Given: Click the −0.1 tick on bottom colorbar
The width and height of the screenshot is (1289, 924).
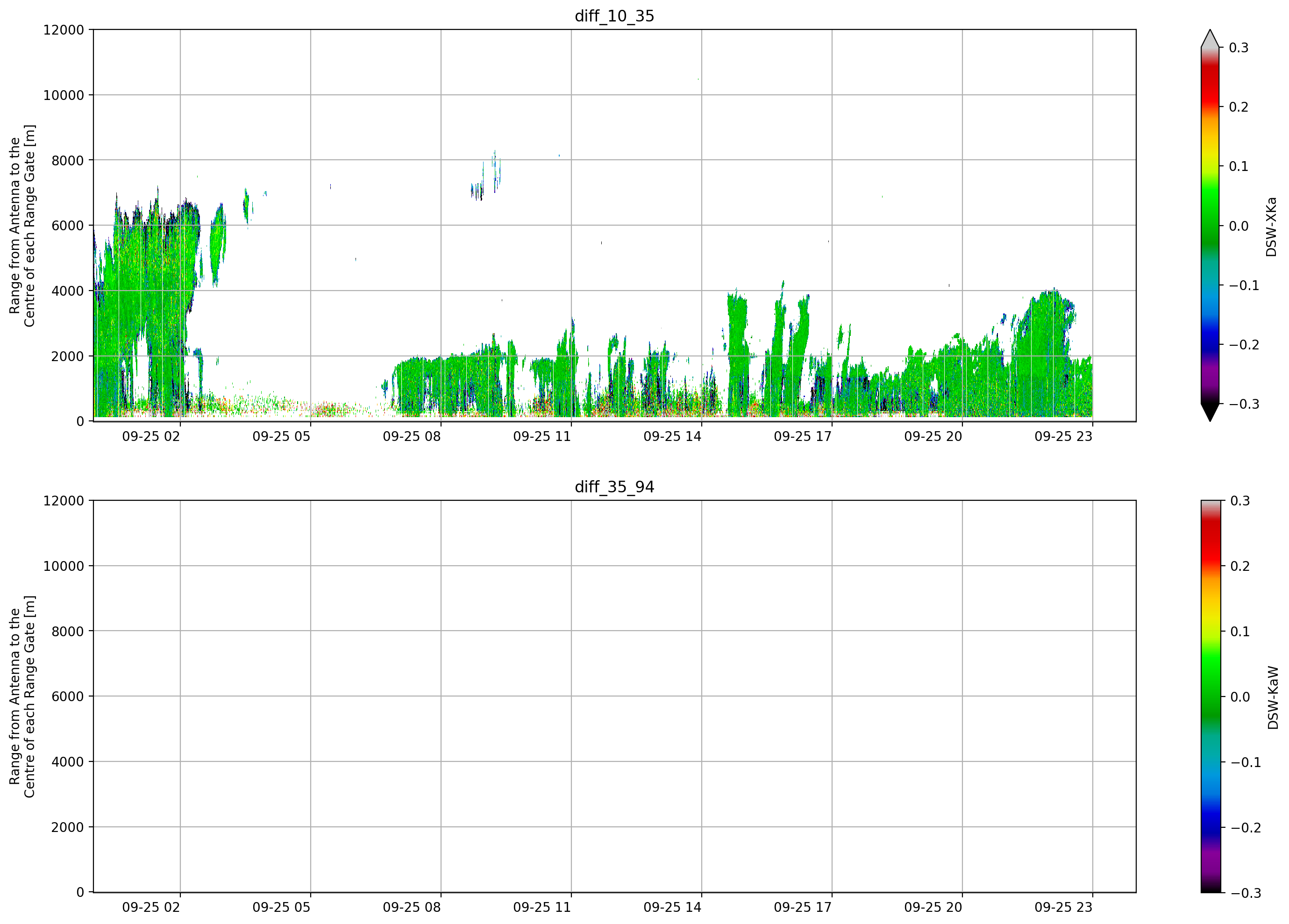Looking at the screenshot, I should click(x=1245, y=762).
